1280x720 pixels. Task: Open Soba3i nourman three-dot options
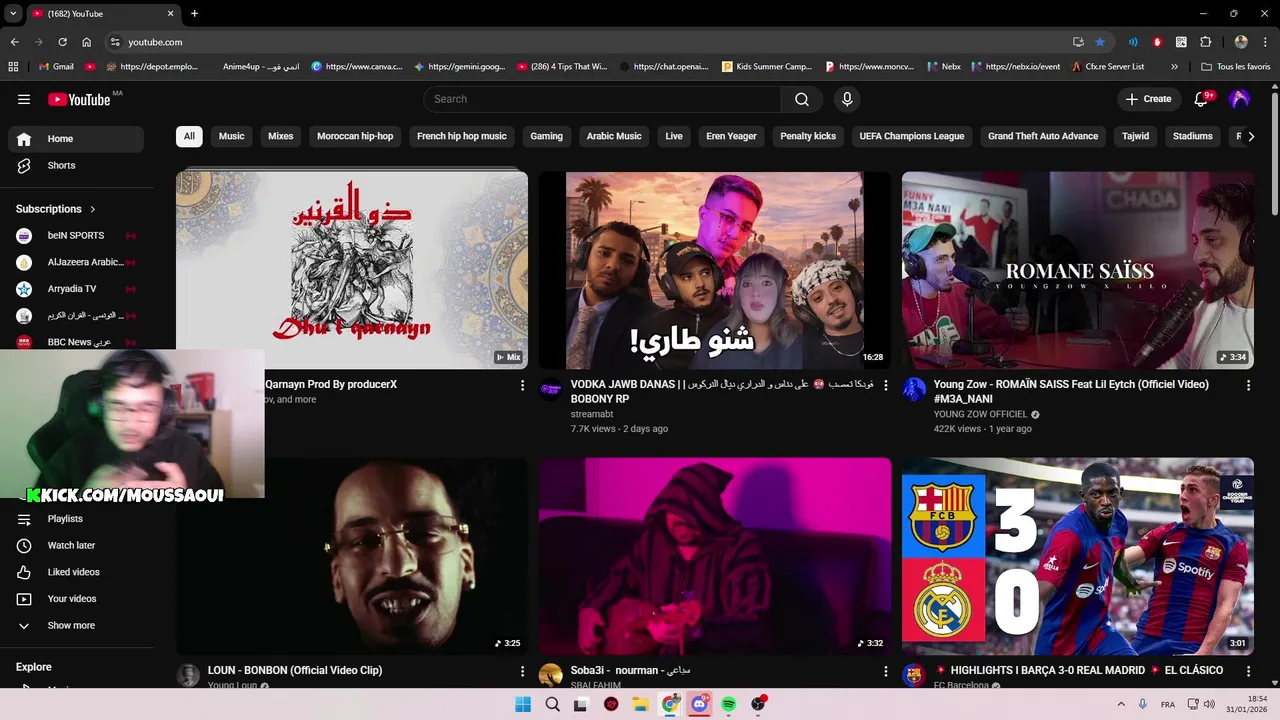(x=885, y=671)
